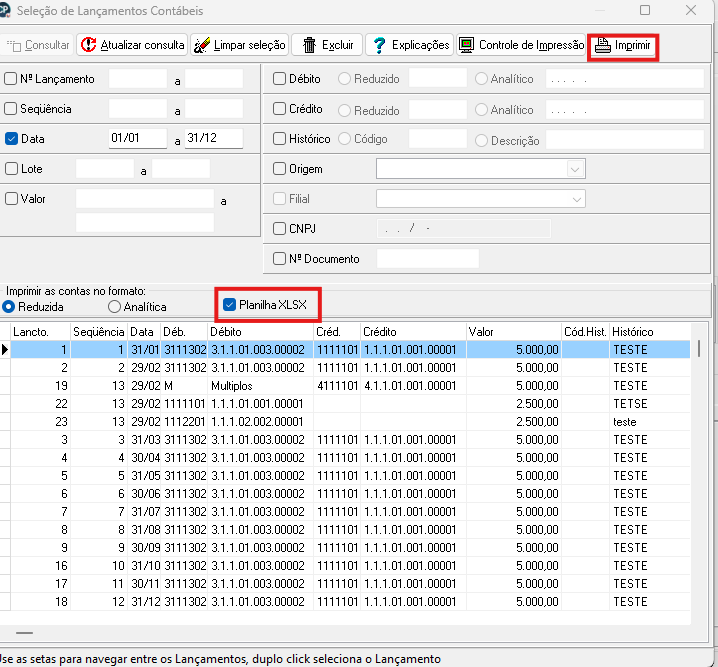The width and height of the screenshot is (718, 667).
Task: Enable the Nº Lançamento checkbox
Action: [11, 79]
